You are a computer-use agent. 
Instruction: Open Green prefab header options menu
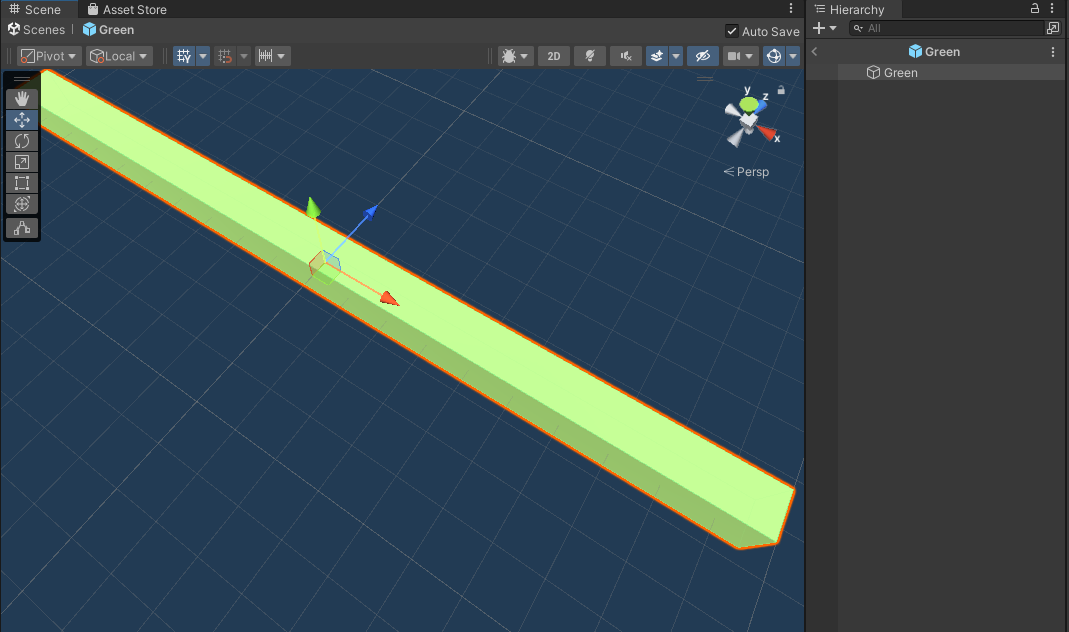[x=1053, y=52]
